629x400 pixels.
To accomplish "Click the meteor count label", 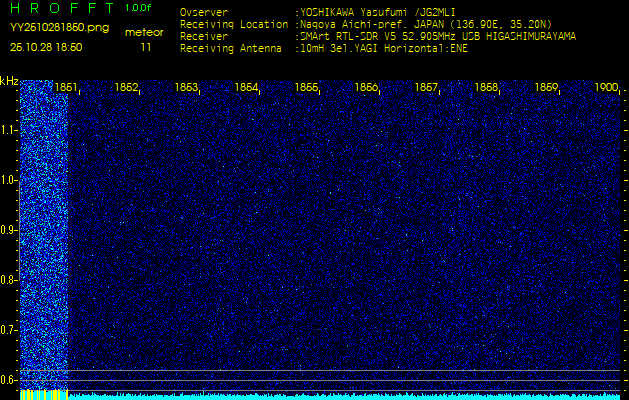I will 145,32.
